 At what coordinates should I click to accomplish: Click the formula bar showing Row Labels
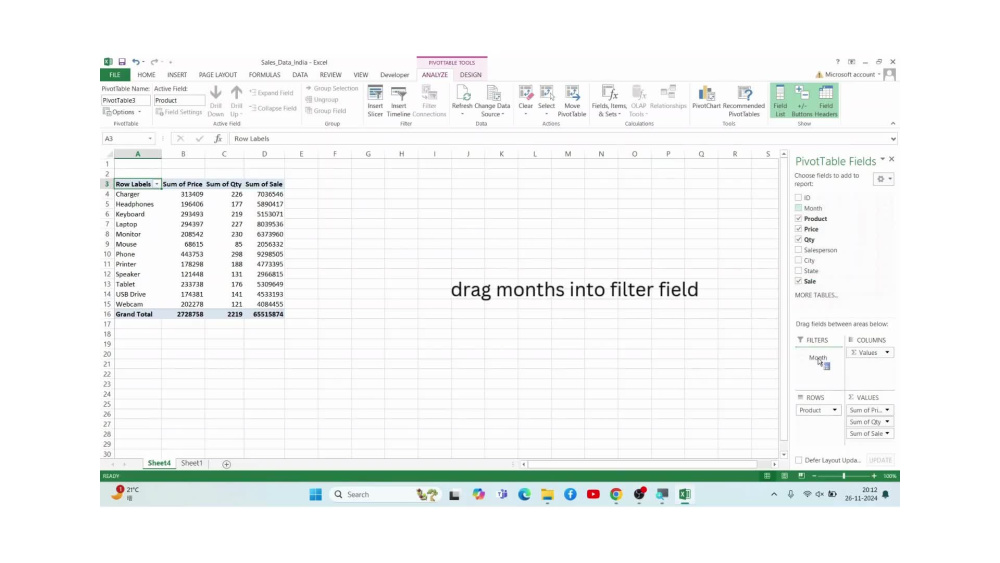pos(561,138)
